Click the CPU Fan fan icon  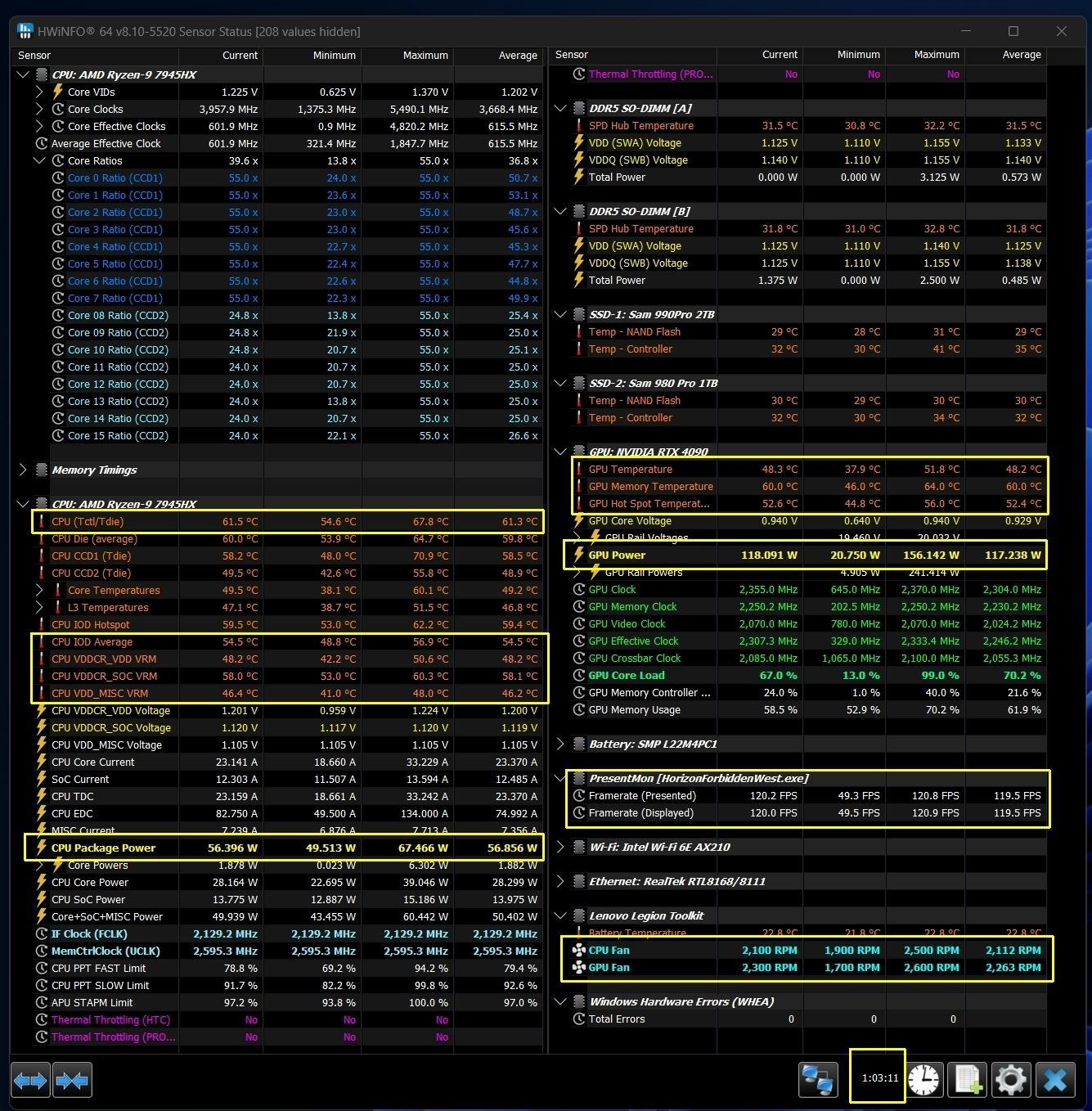578,951
